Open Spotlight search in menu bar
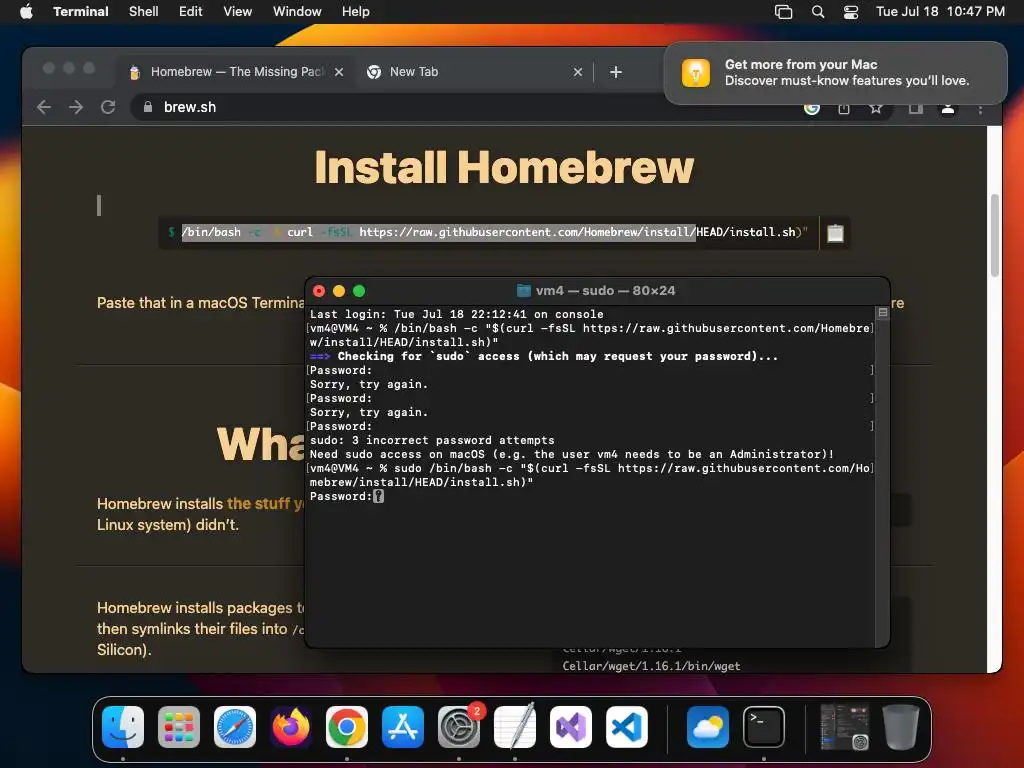The width and height of the screenshot is (1024, 768). 818,11
